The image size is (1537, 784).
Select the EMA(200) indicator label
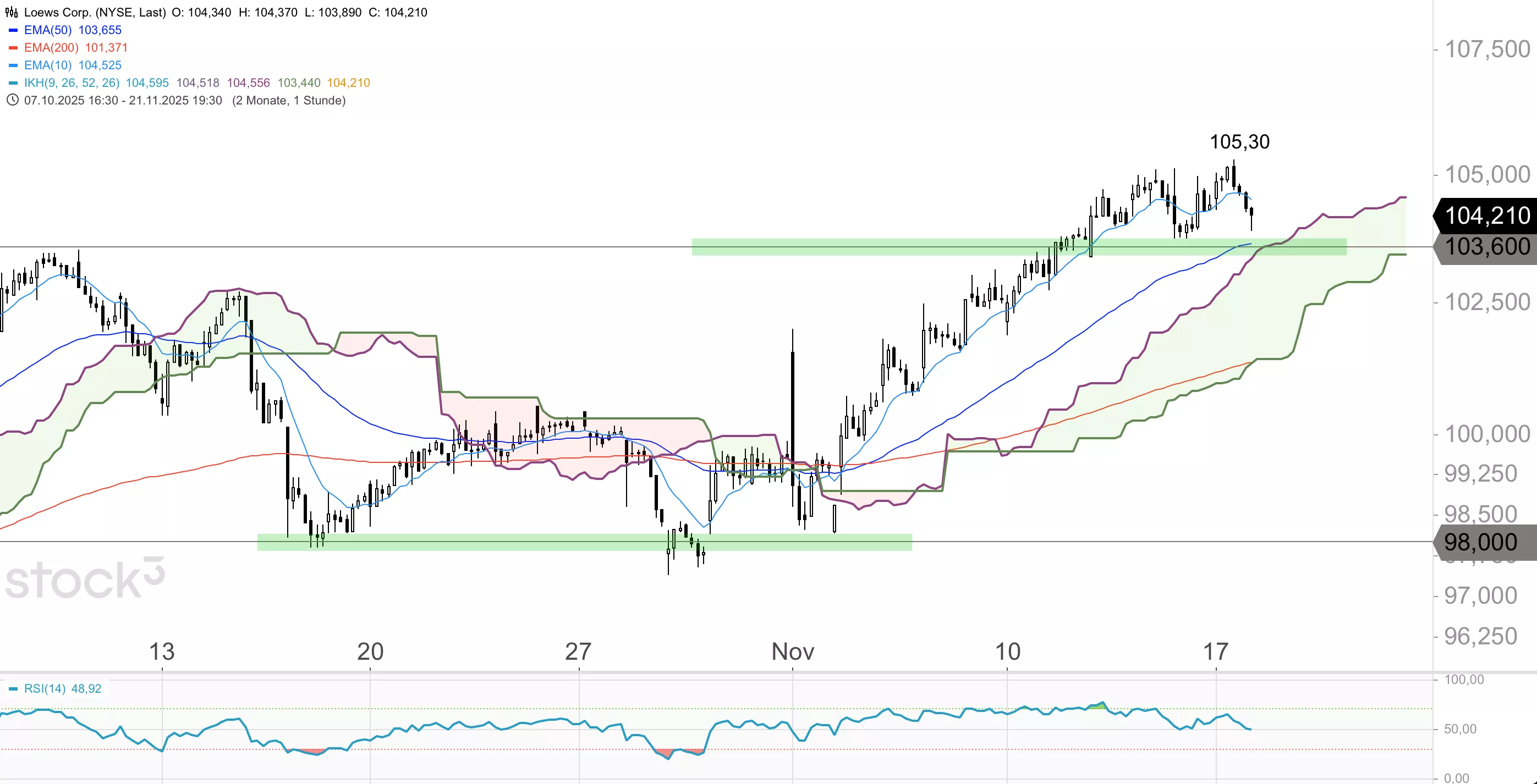click(51, 48)
